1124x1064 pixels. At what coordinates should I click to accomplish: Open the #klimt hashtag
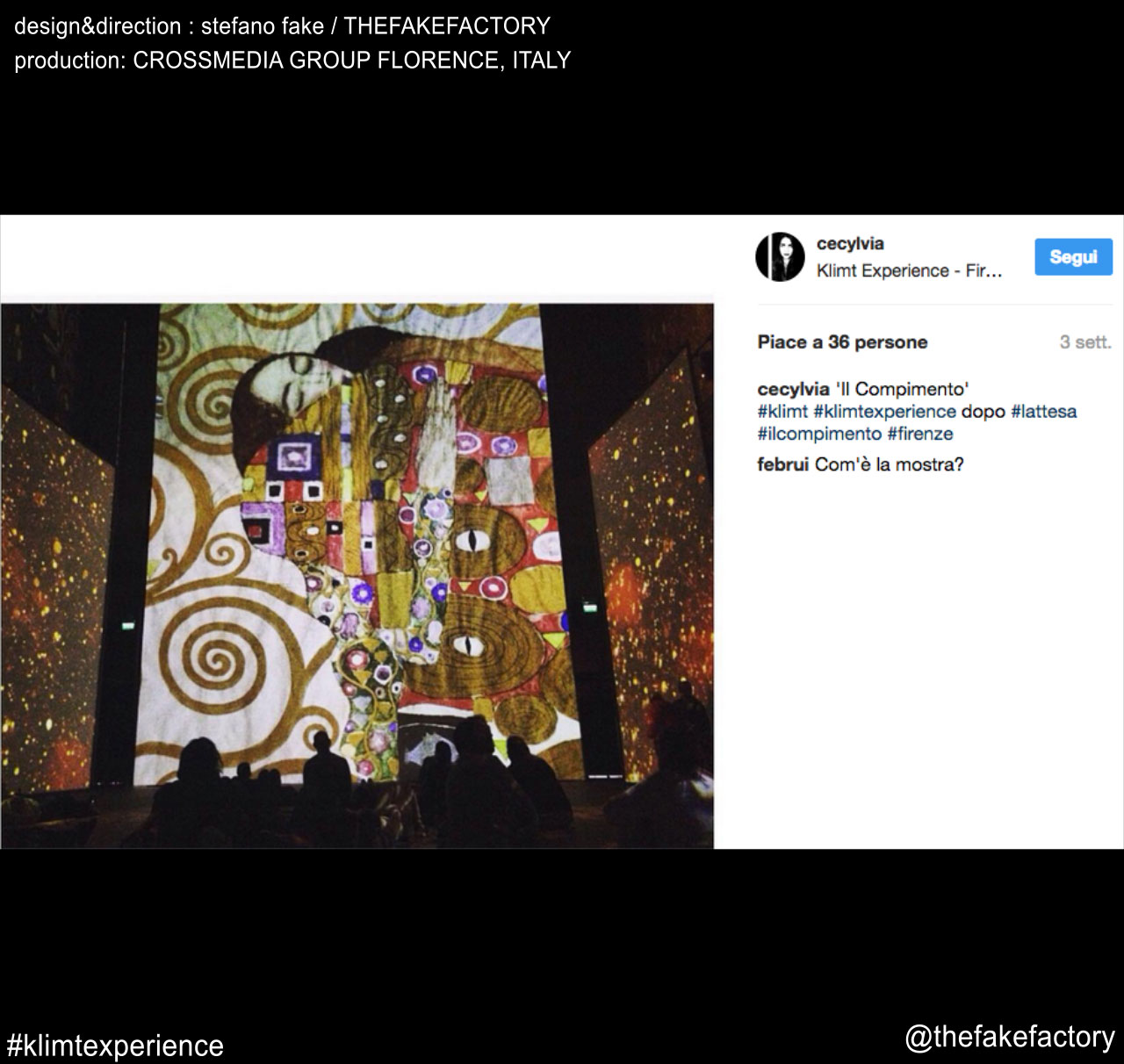782,412
